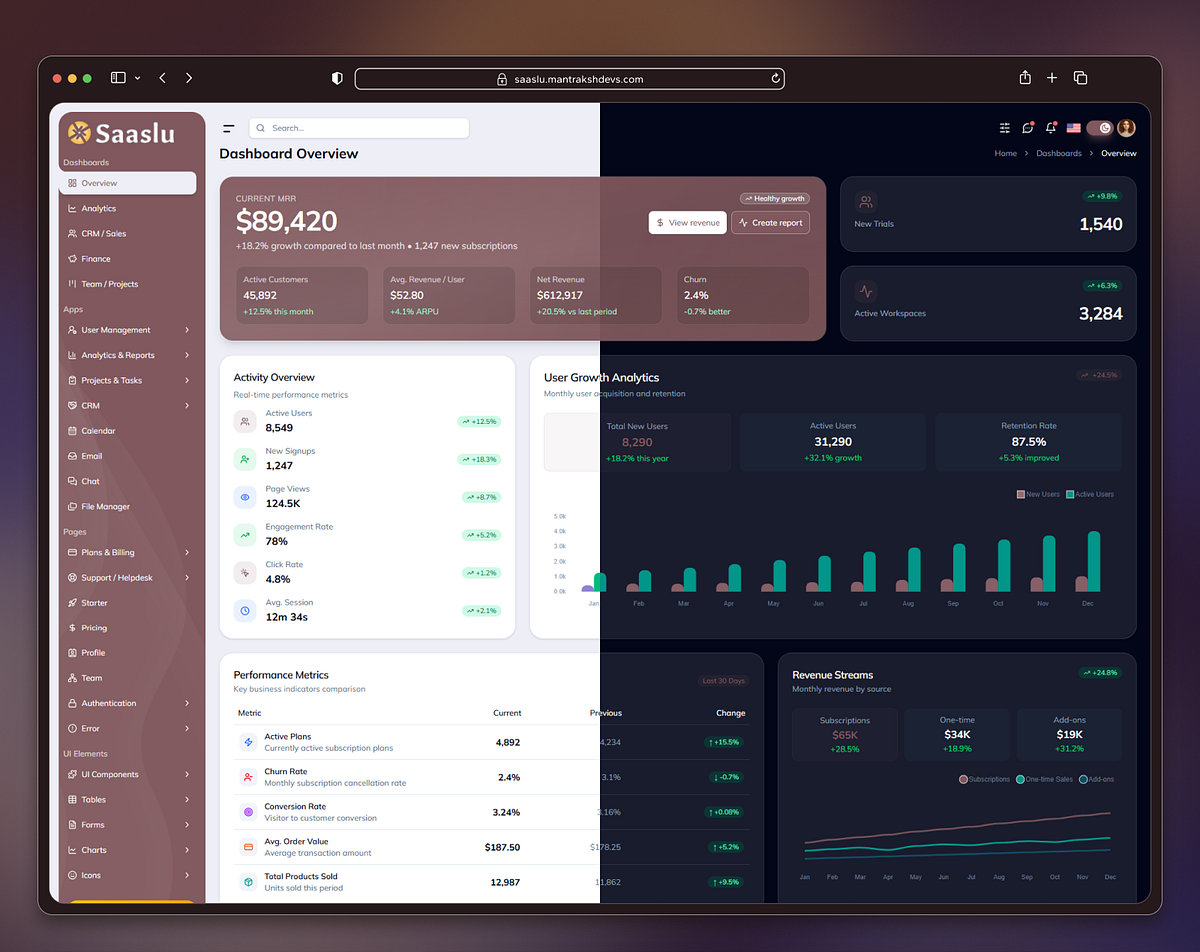Screen dimensions: 1200x952
Task: Expand Authentication chevron in sidebar
Action: point(187,703)
